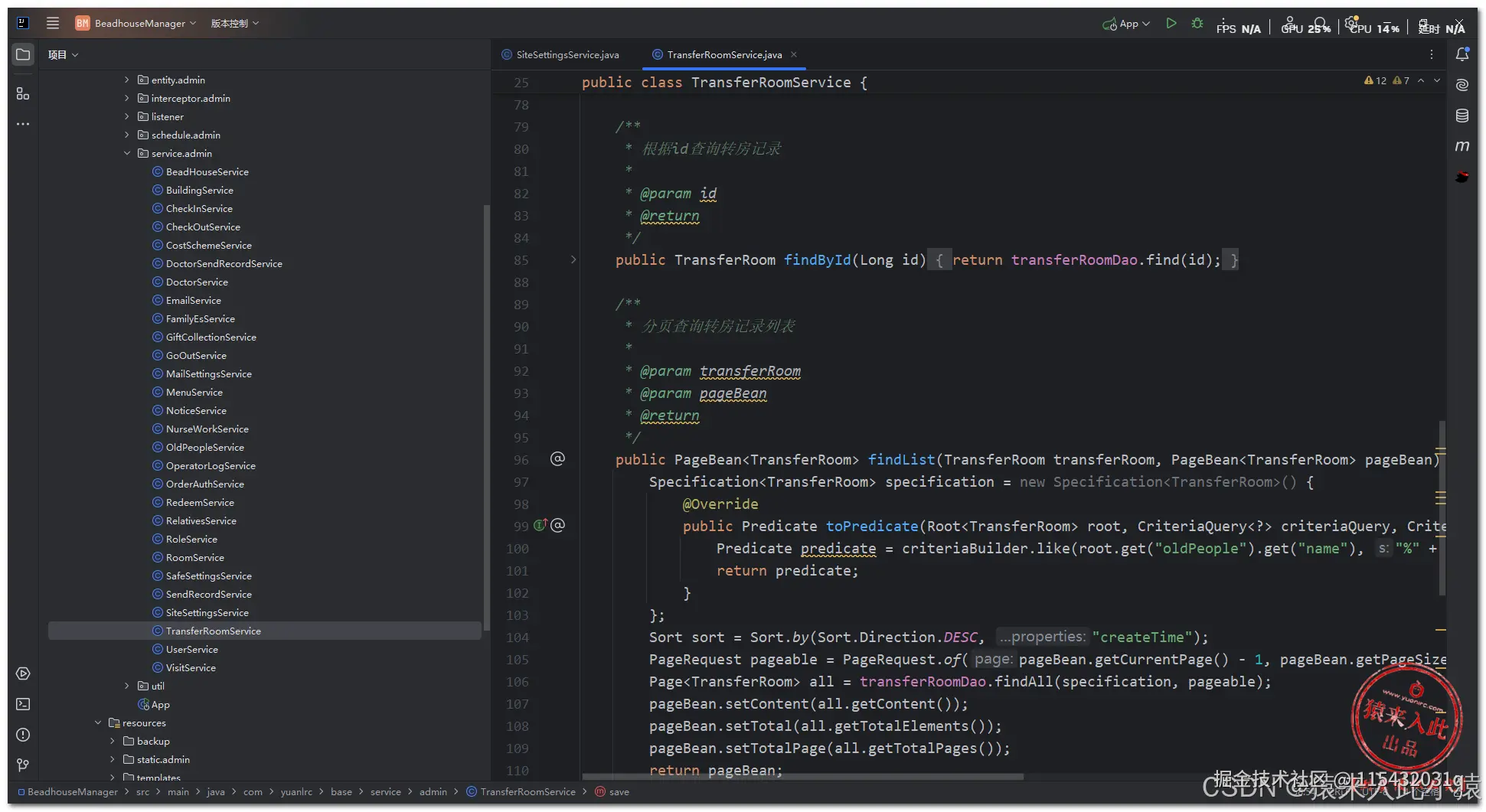This screenshot has height=812, width=1486.
Task: Open the main hamburger menu
Action: [x=53, y=23]
